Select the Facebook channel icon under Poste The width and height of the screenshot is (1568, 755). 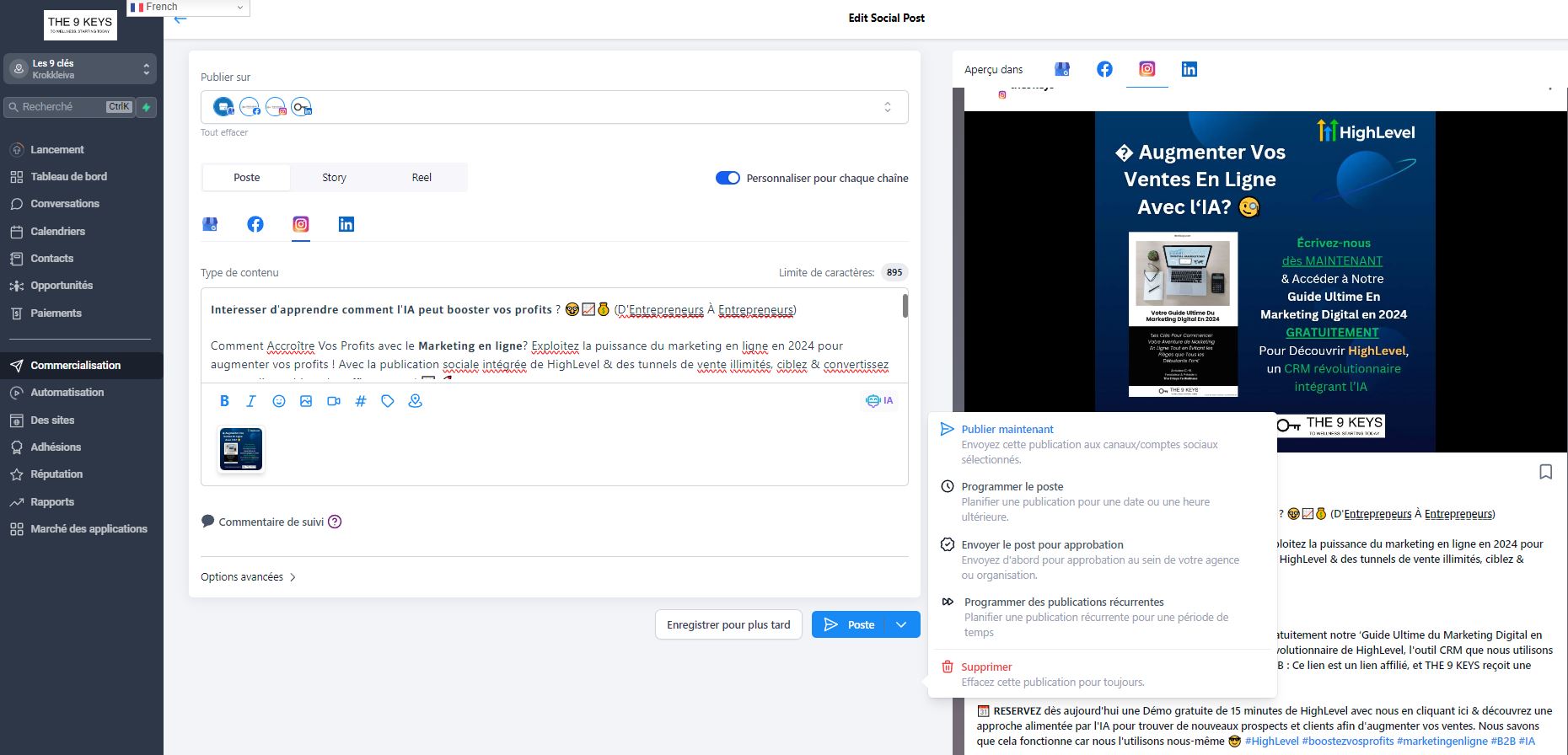(255, 224)
